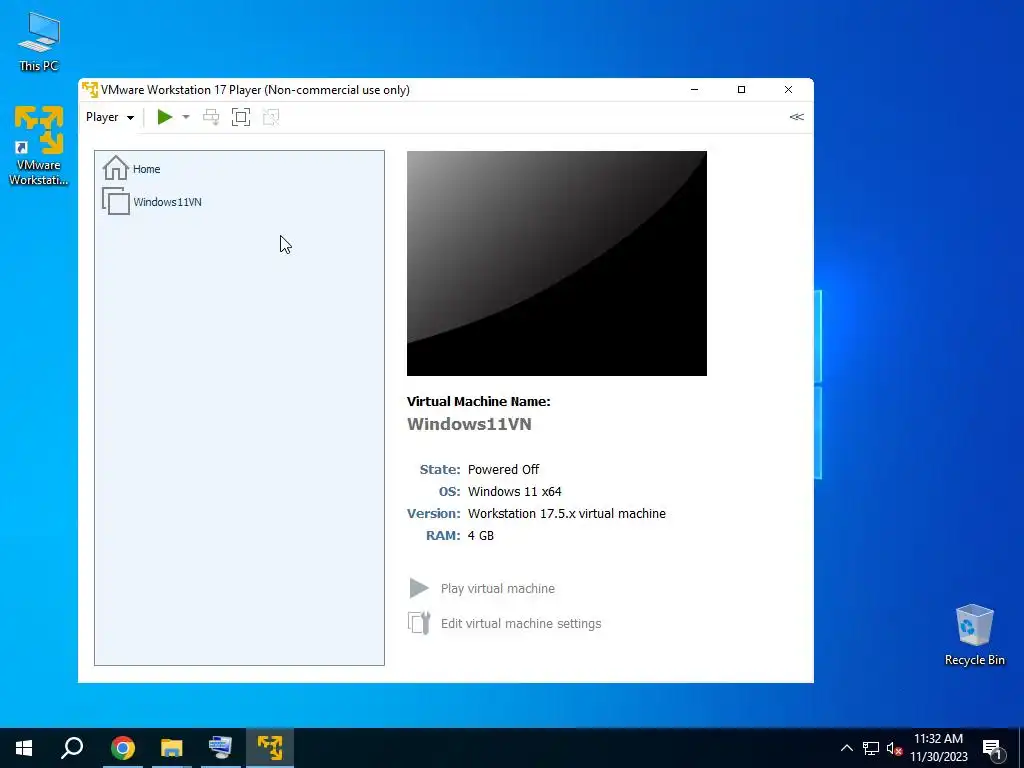
Task: Maximize the VMware Player window
Action: 741,89
